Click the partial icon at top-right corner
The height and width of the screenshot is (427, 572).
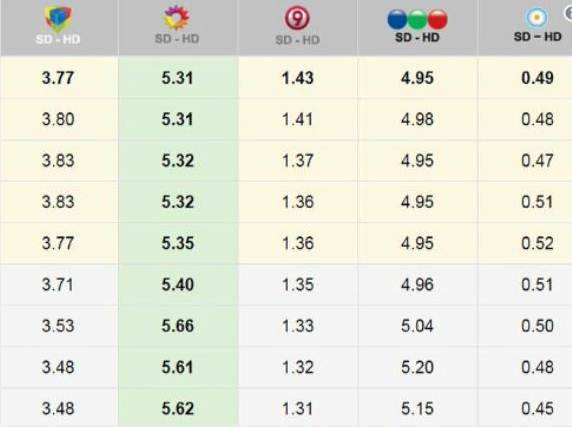pos(568,13)
